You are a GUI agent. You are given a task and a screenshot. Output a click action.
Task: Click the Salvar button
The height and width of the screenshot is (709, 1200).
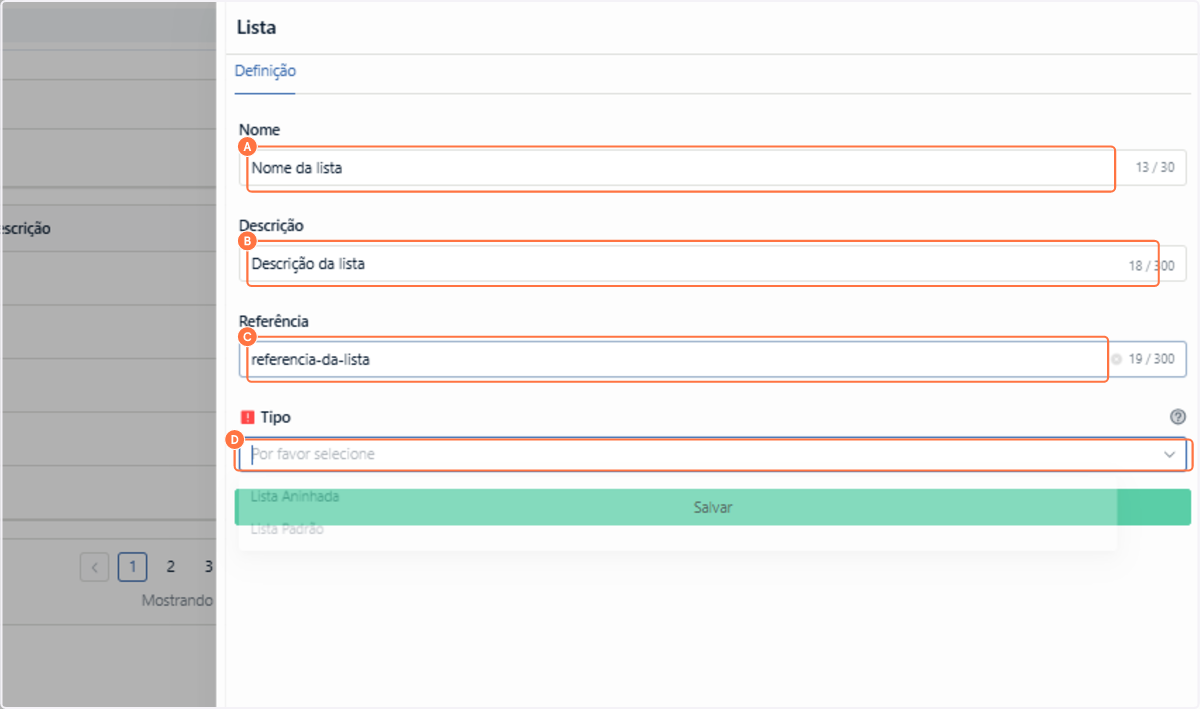tap(712, 507)
